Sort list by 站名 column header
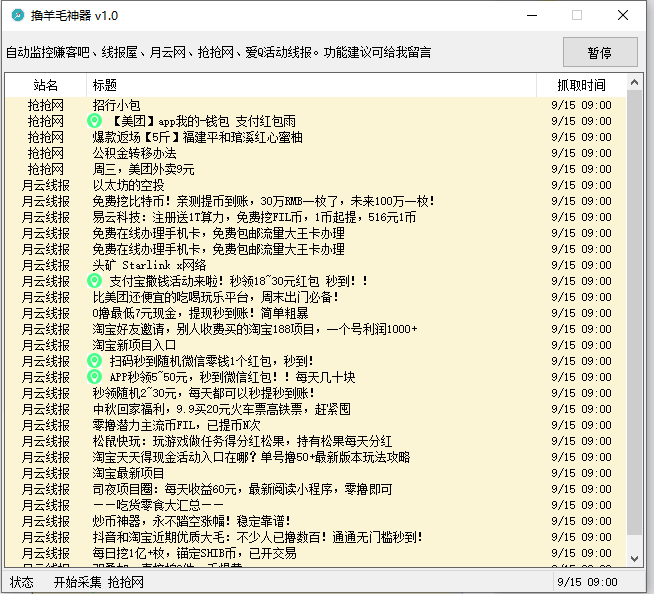Screen dimensions: 654x594 (46, 85)
